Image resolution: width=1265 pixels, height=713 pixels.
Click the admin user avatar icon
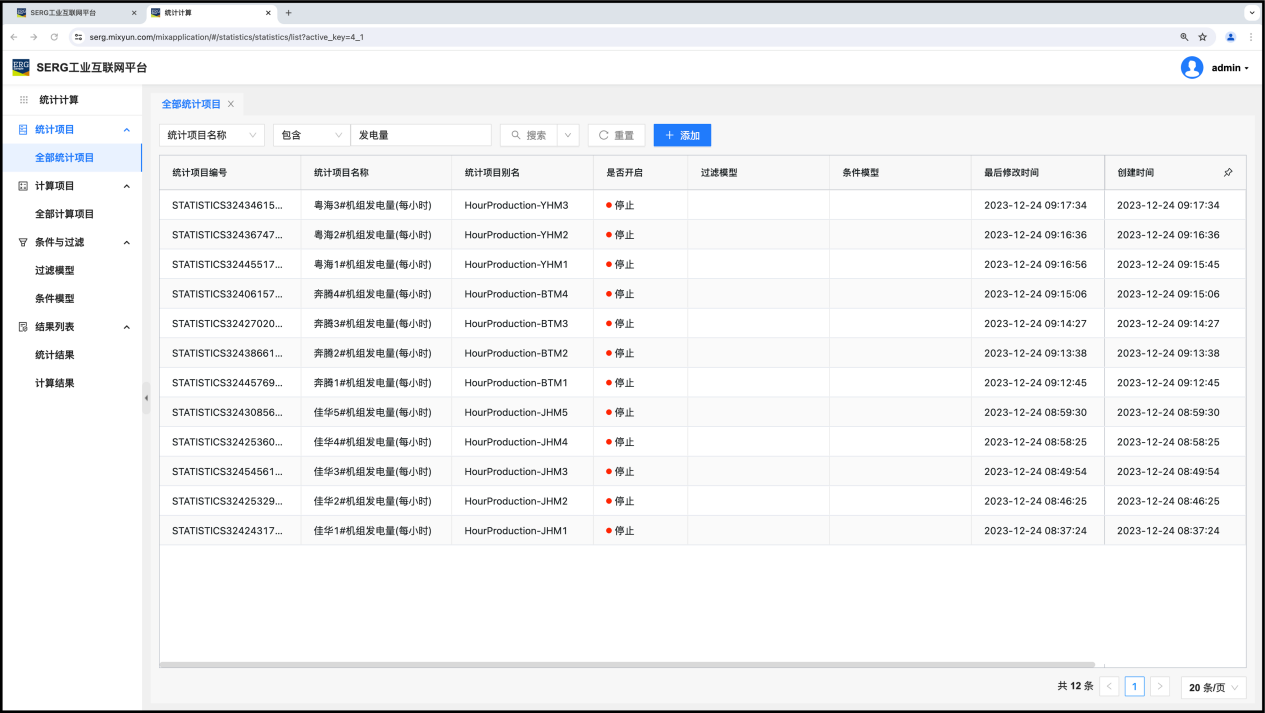coord(1191,68)
